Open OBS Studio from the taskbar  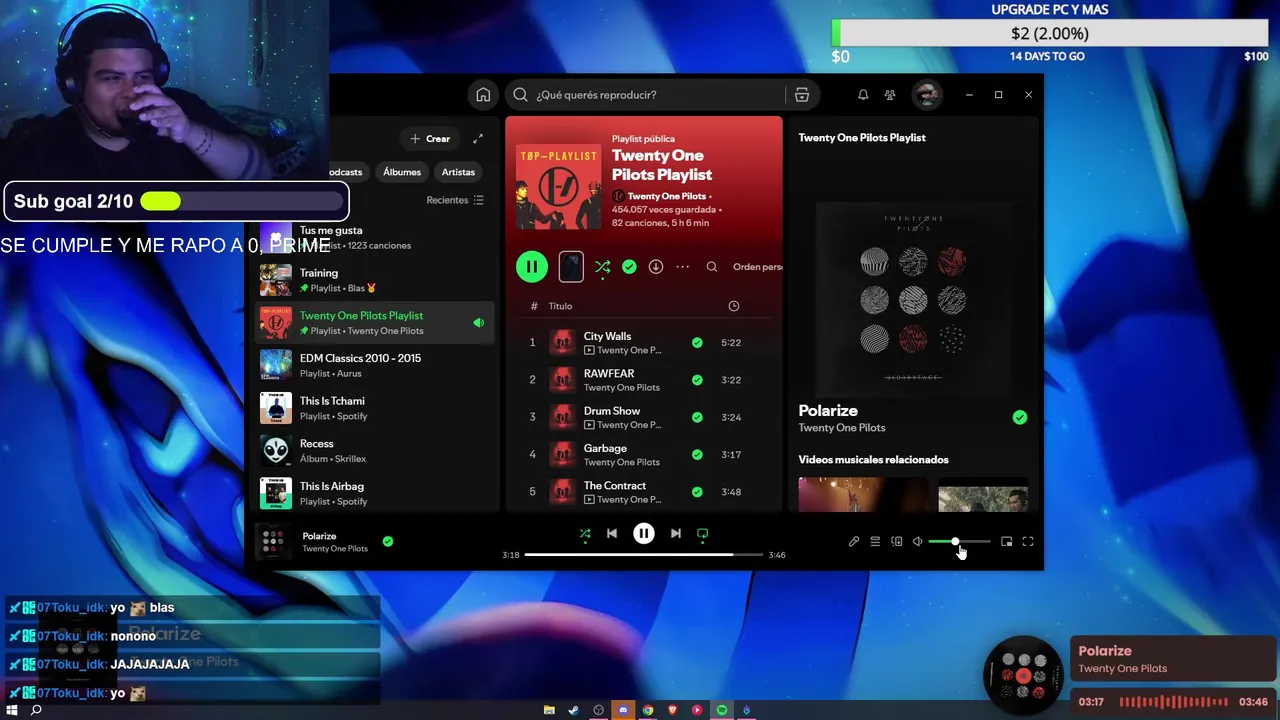coord(599,710)
